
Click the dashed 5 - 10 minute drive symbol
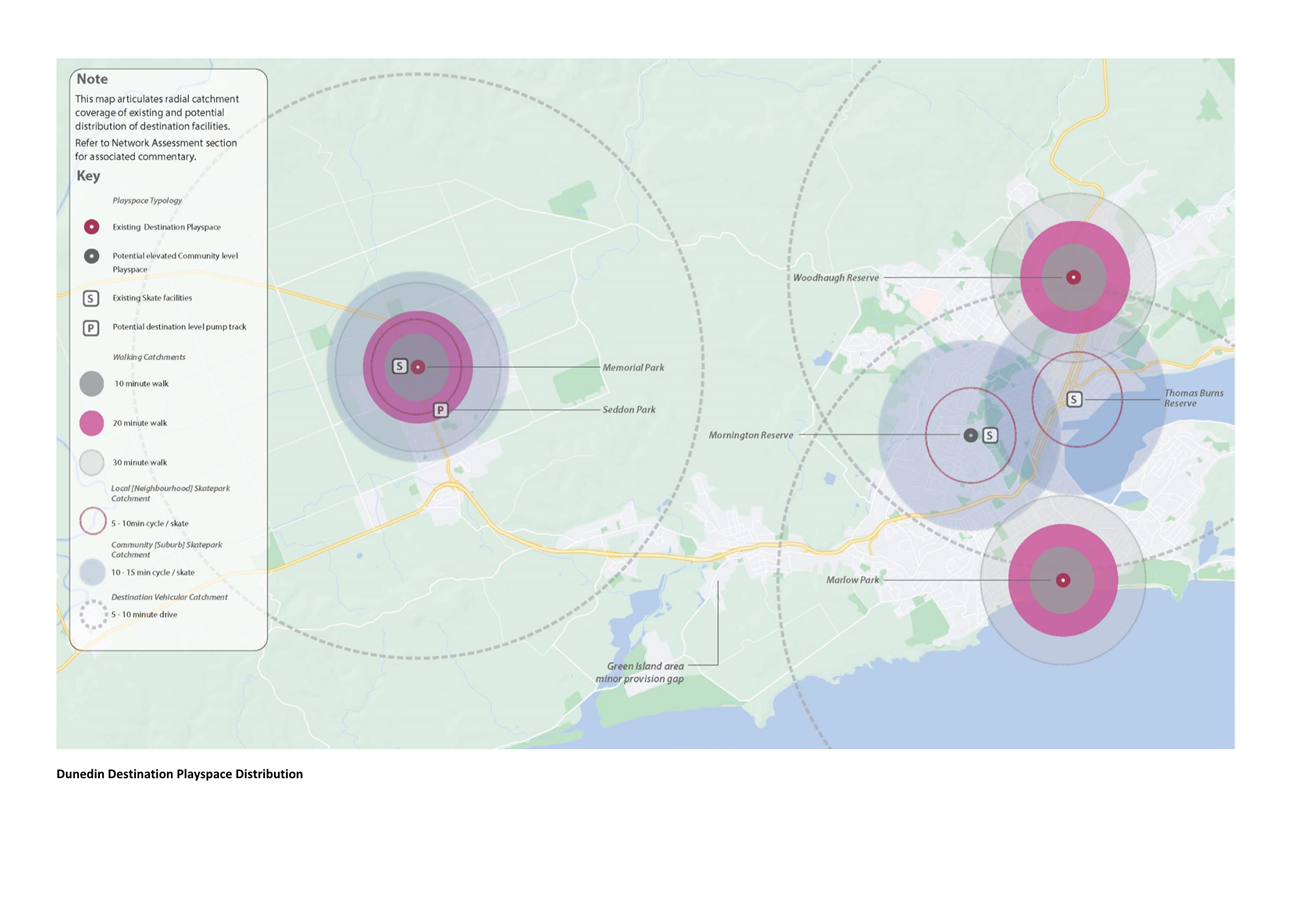click(91, 614)
